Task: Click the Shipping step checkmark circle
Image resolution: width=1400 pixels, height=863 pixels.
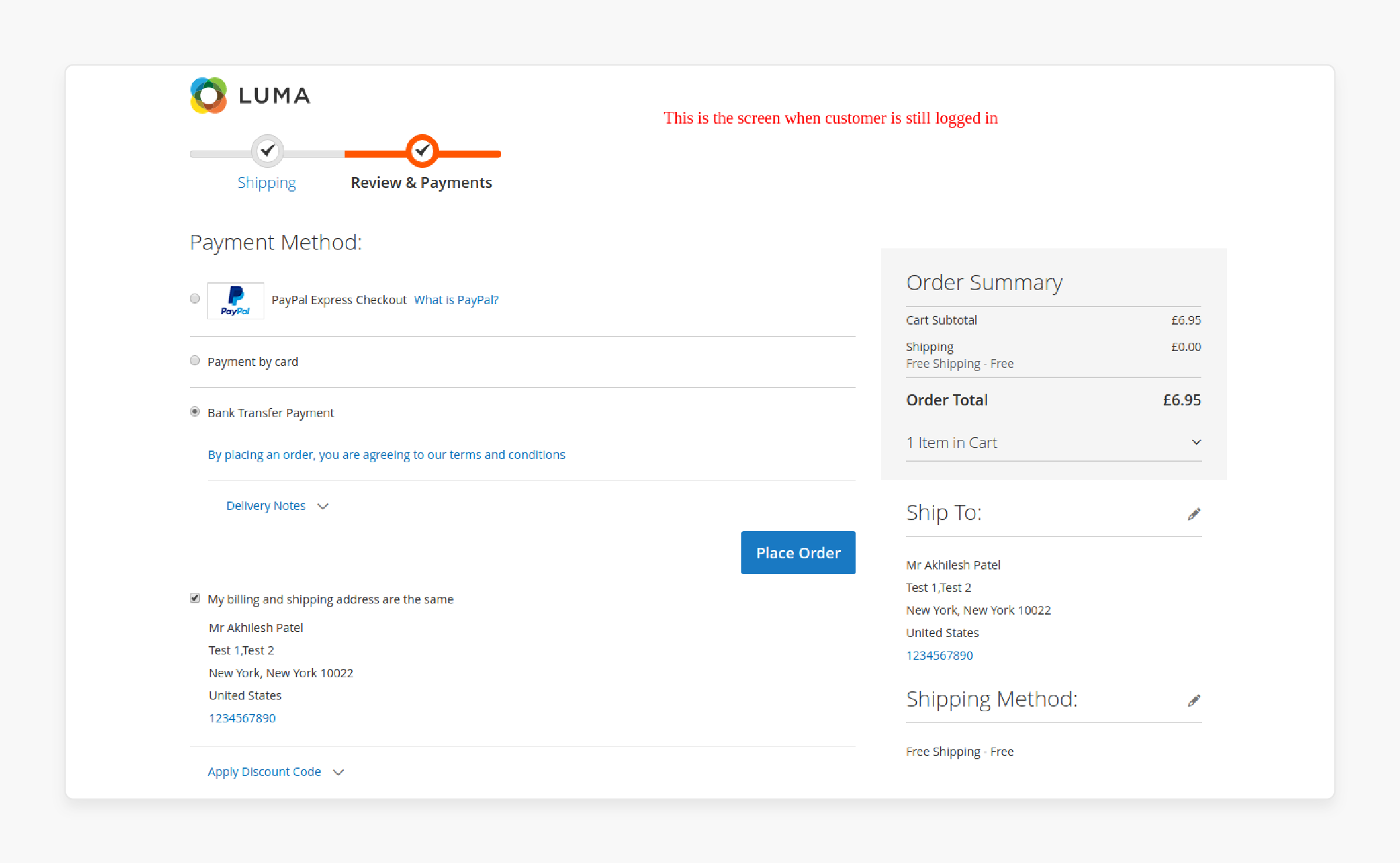Action: point(268,151)
